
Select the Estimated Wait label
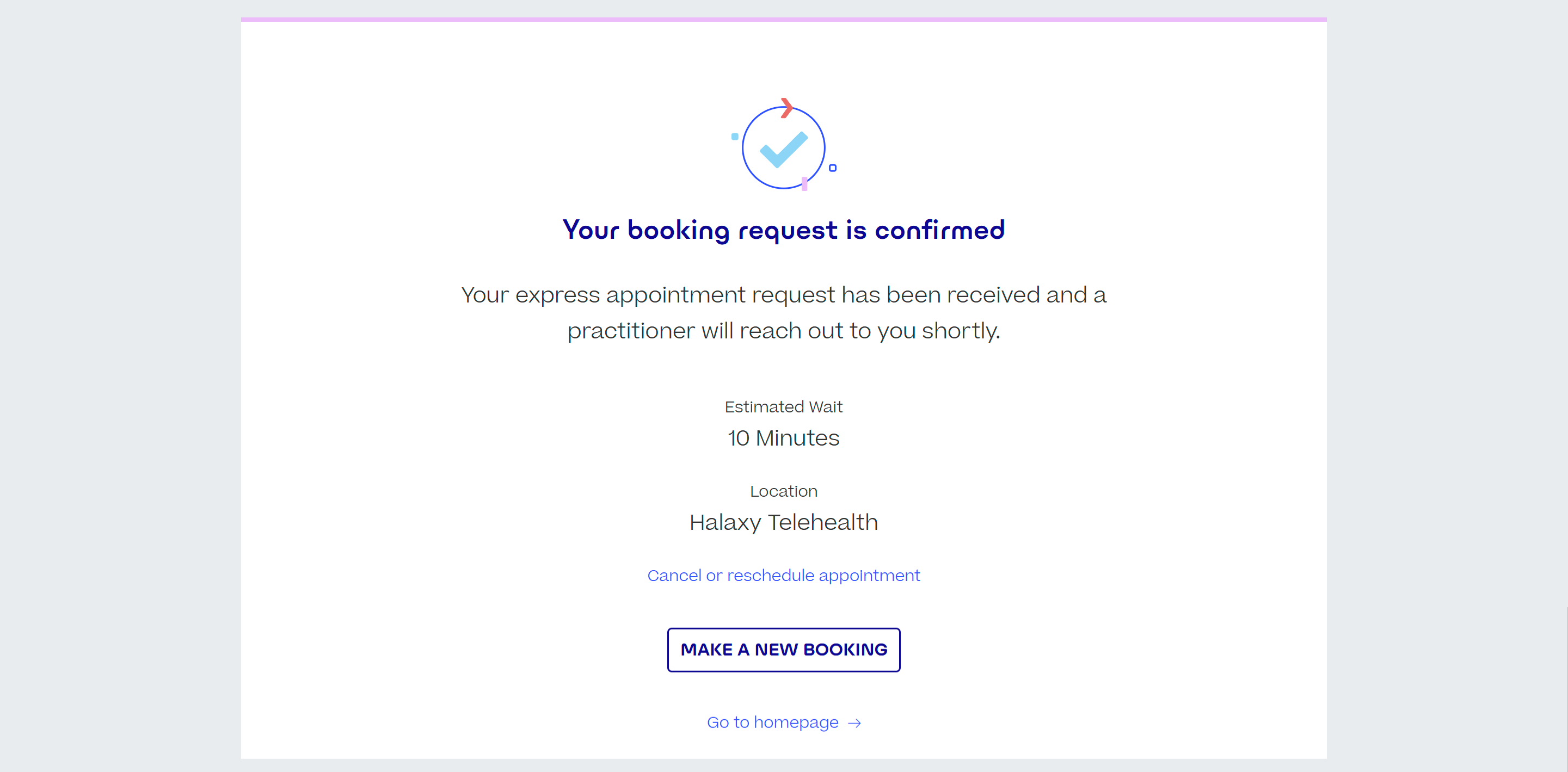click(x=783, y=407)
